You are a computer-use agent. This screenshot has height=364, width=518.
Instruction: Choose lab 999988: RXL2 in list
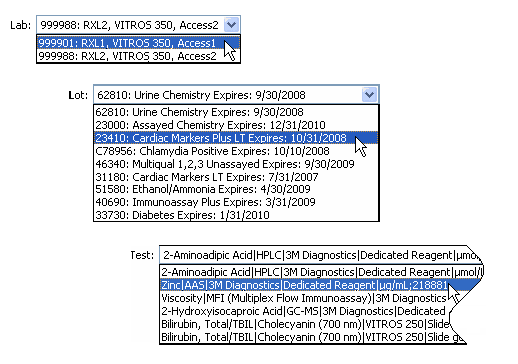[138, 56]
